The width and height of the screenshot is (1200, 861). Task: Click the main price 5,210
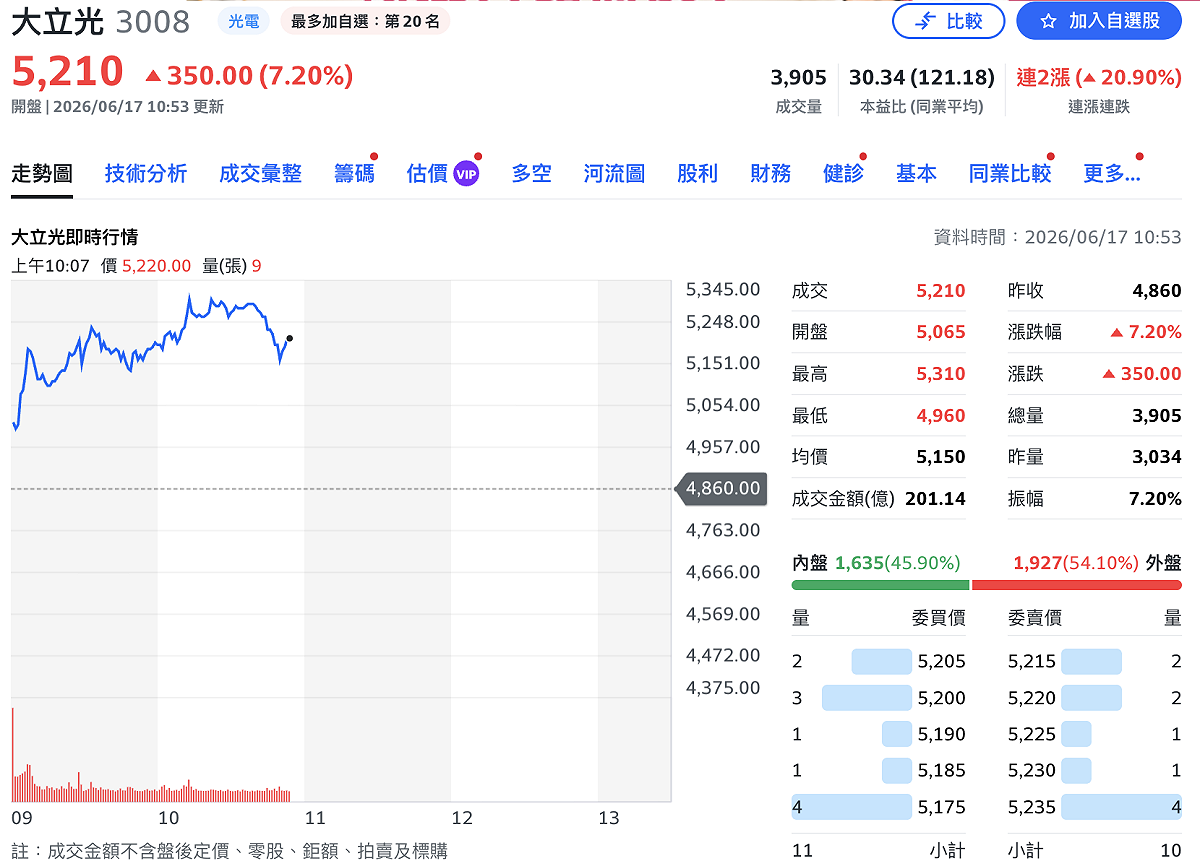pyautogui.click(x=67, y=72)
